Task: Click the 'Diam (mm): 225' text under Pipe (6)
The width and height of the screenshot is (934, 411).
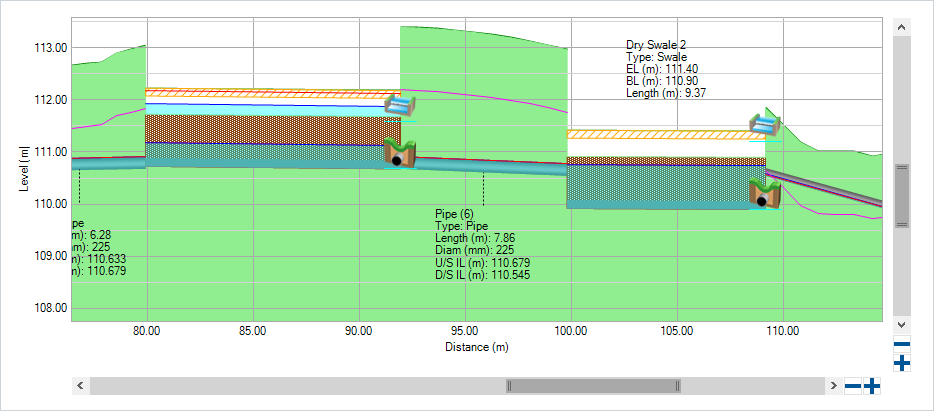Action: [x=475, y=251]
